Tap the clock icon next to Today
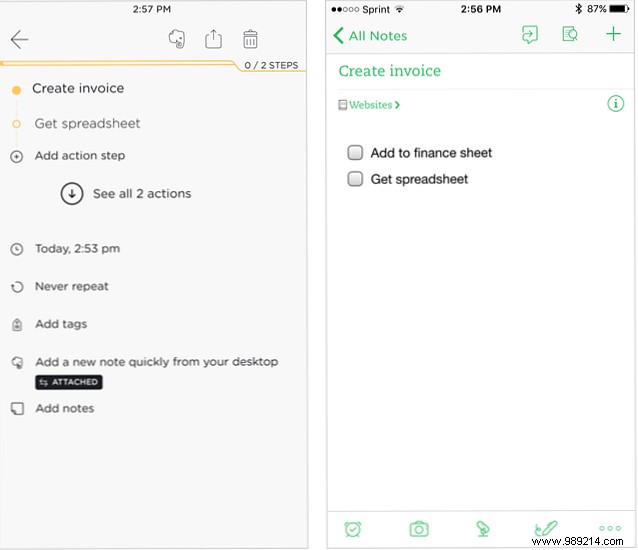The image size is (638, 550). pyautogui.click(x=16, y=249)
